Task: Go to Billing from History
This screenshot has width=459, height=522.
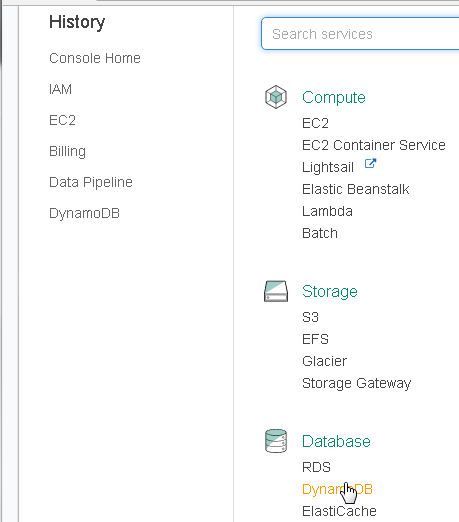Action: [x=67, y=151]
